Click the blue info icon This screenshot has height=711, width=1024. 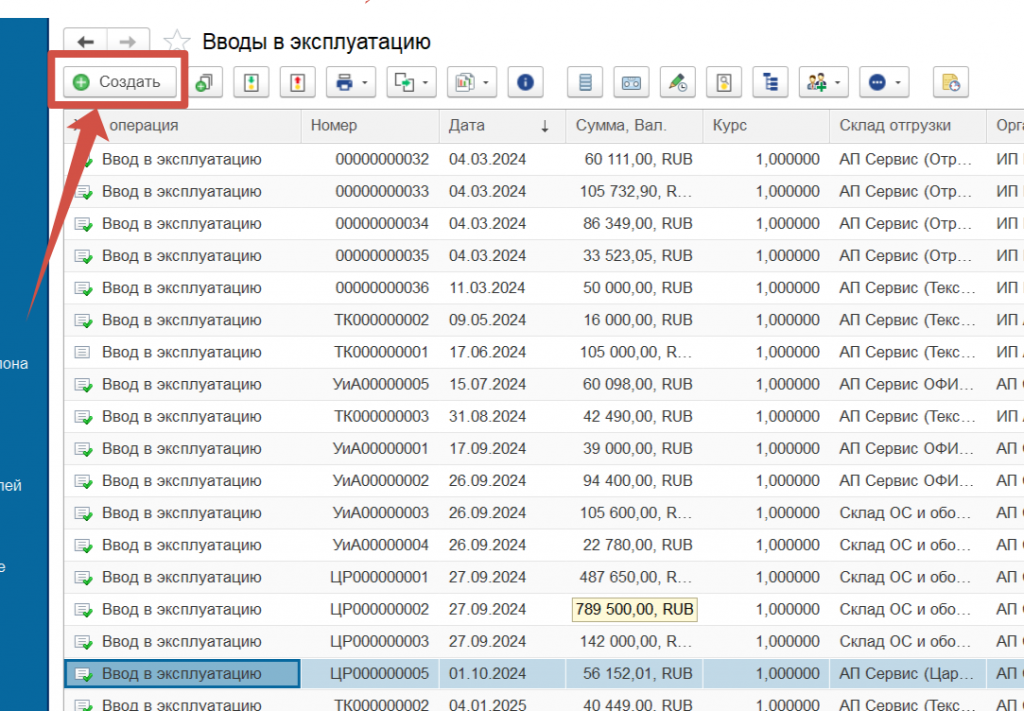point(525,83)
